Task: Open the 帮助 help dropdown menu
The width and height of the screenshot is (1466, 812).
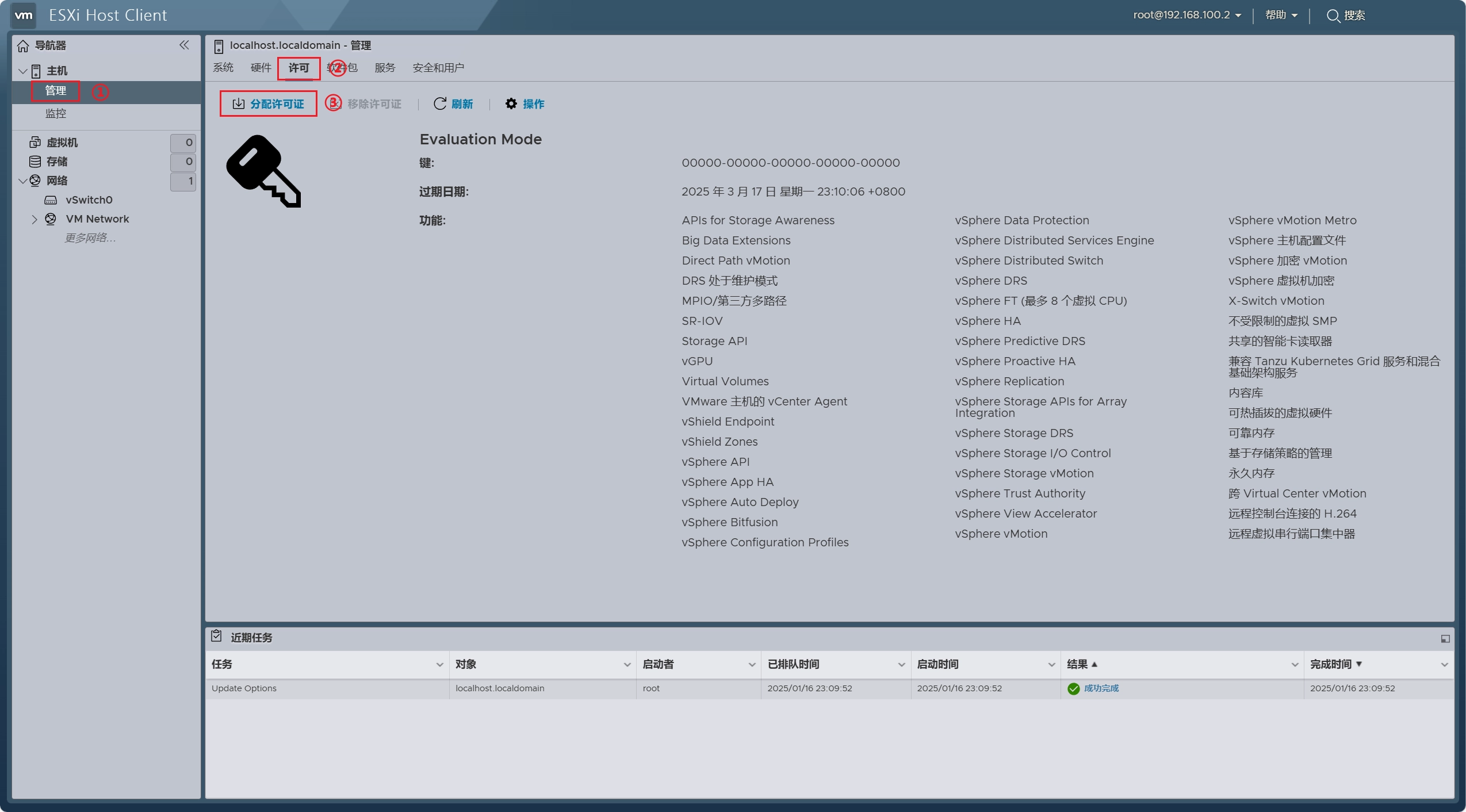Action: pos(1281,15)
